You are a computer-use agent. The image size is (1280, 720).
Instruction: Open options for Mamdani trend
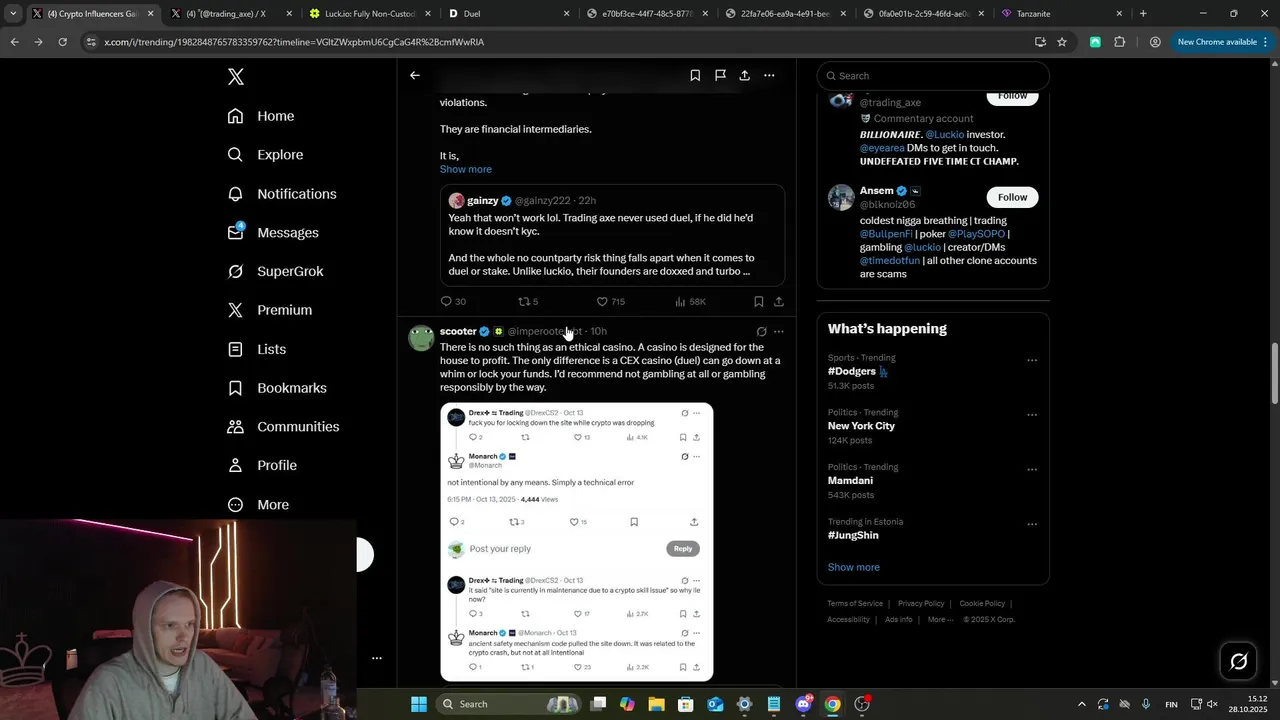[x=1032, y=469]
